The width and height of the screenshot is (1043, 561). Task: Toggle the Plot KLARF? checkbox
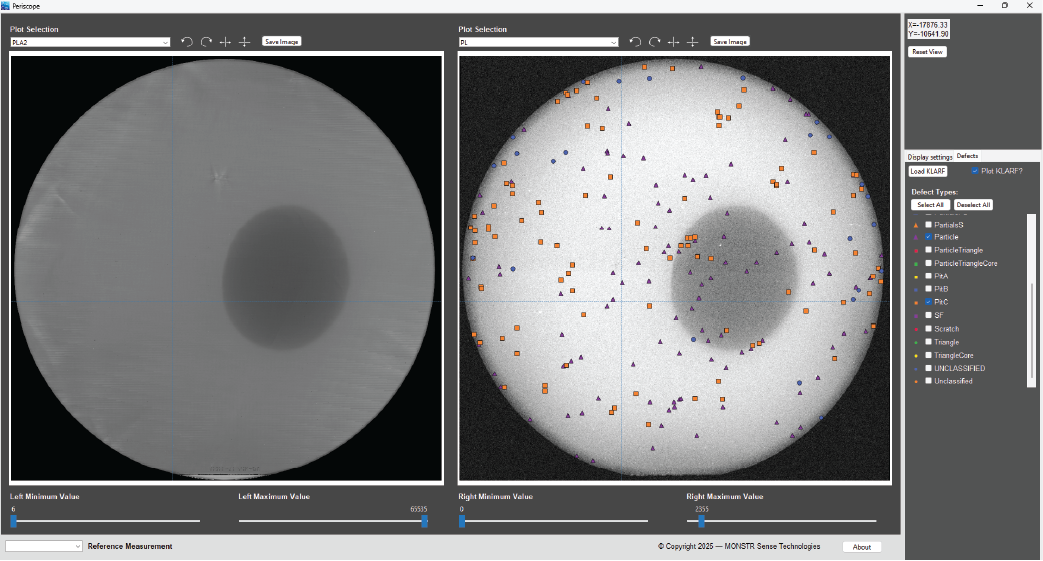pos(975,171)
